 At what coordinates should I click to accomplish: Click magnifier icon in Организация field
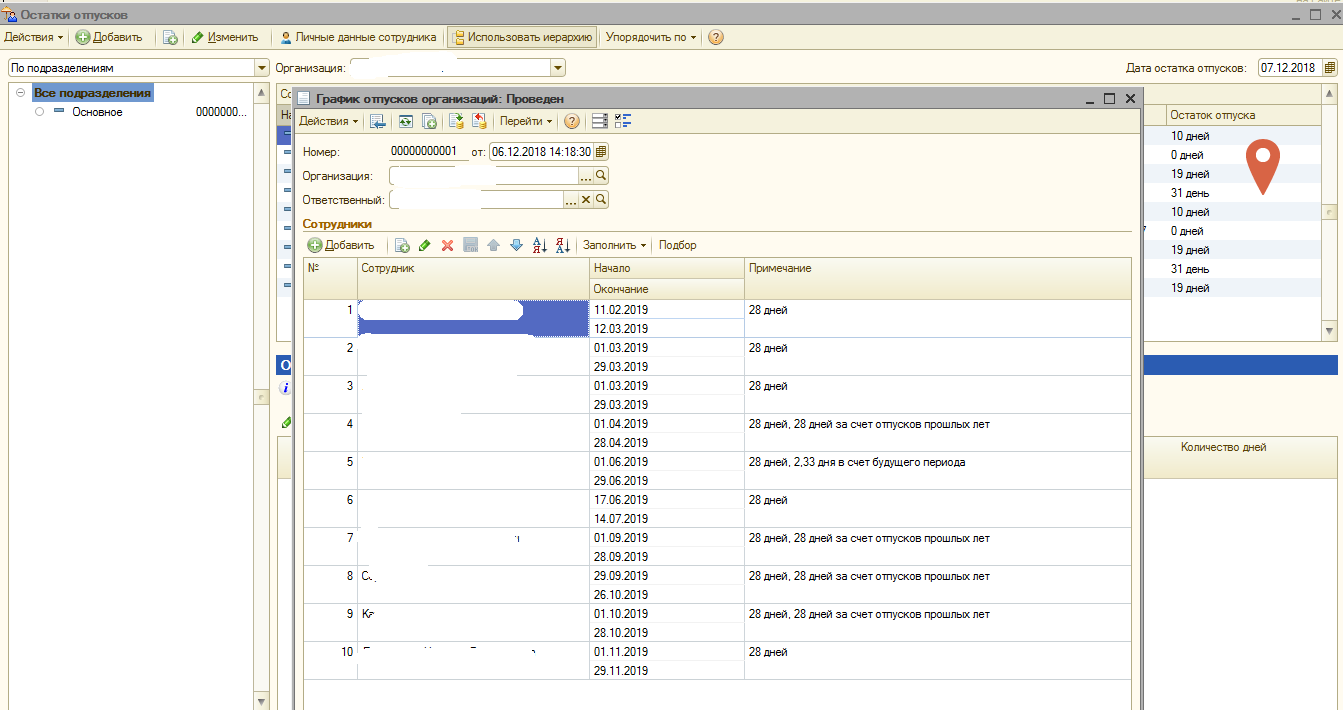(601, 176)
